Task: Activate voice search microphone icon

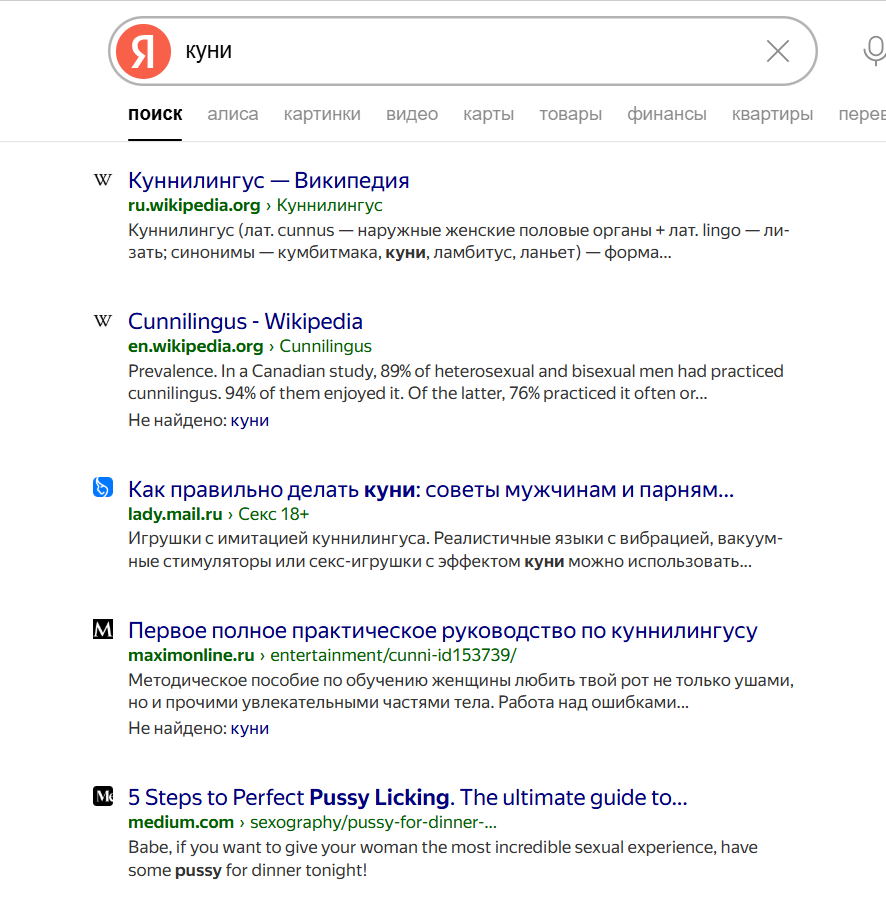Action: (x=873, y=51)
